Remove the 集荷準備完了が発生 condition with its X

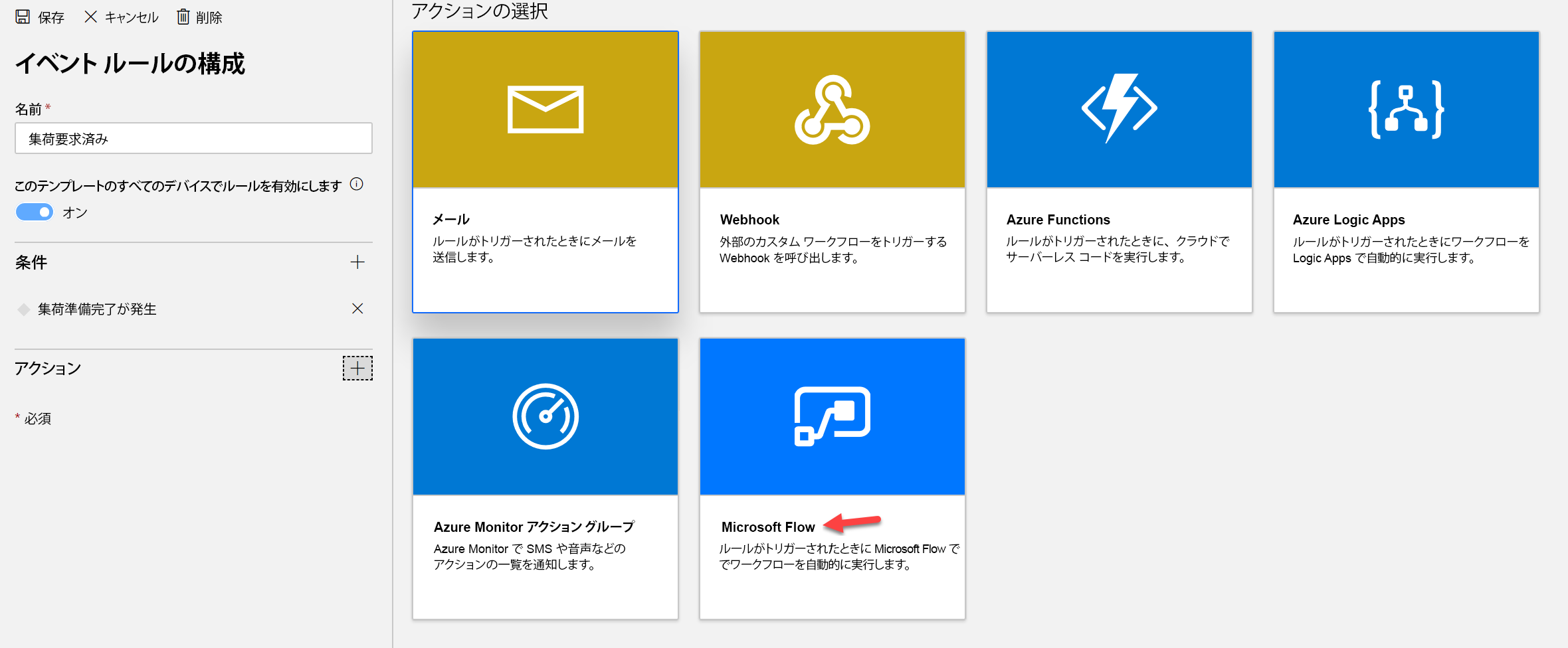357,309
